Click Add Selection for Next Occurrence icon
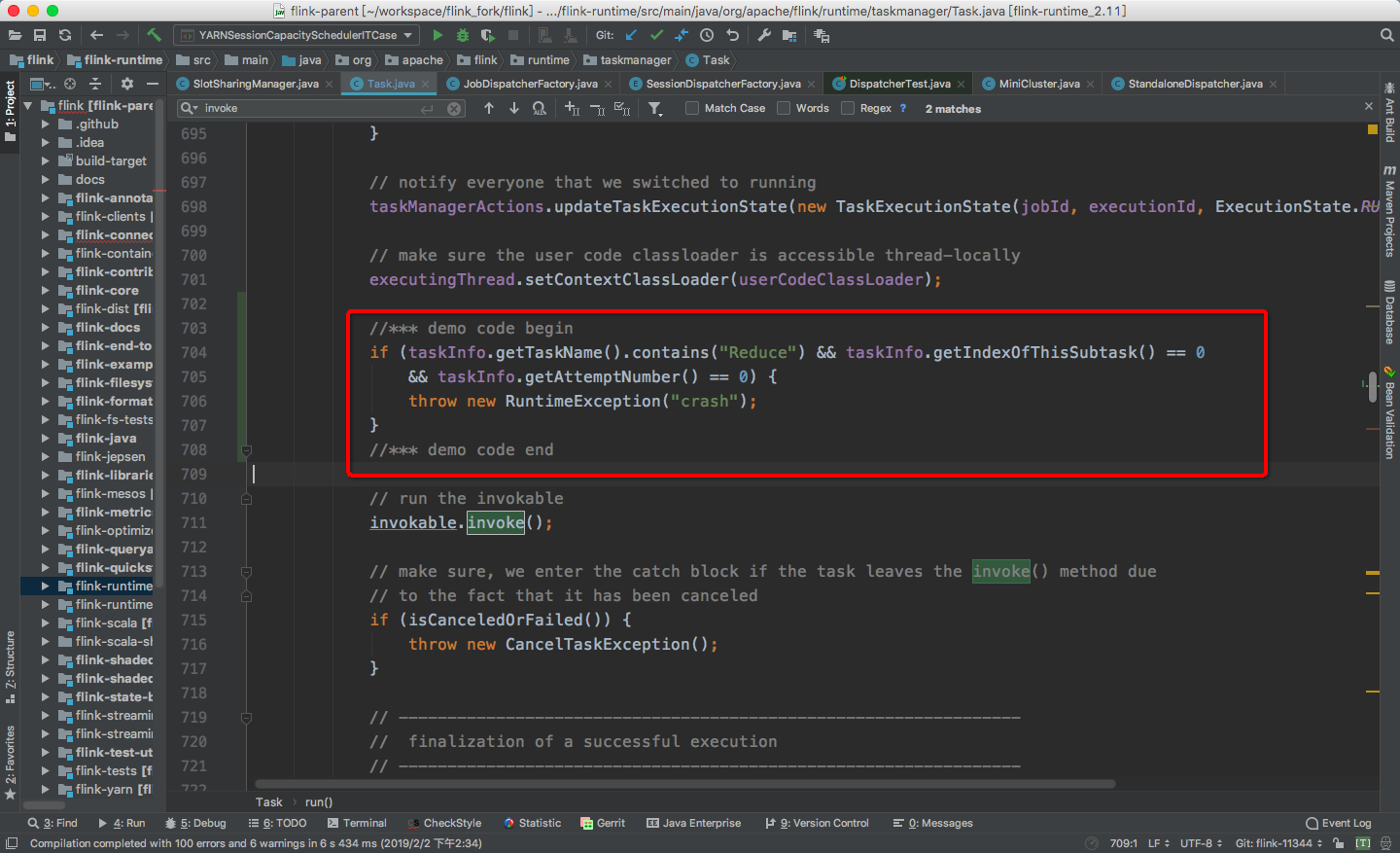Screen dimensions: 1400x853 [572, 108]
